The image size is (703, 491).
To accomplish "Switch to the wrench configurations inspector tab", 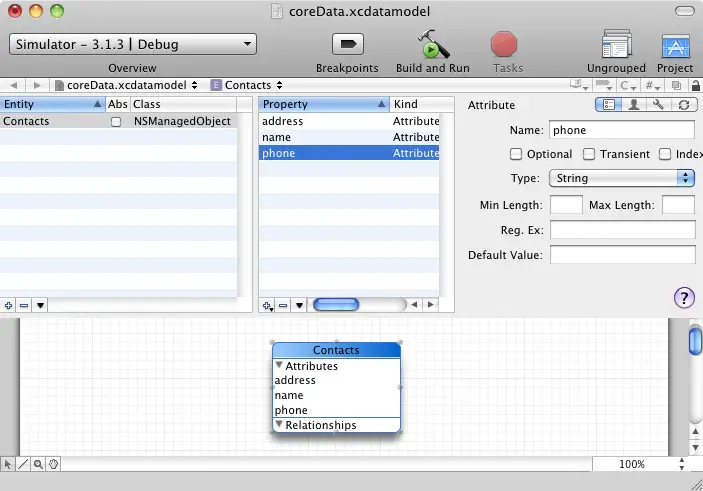I will point(658,104).
